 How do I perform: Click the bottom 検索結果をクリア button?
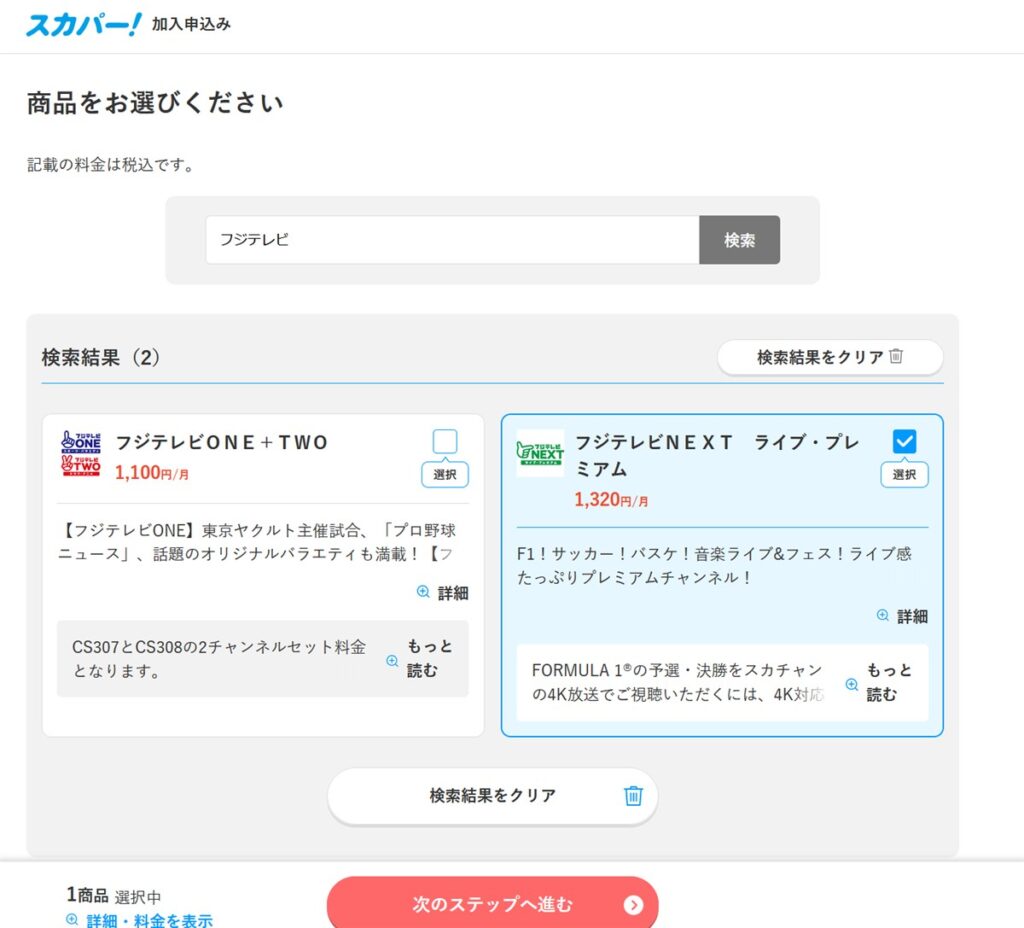[492, 795]
